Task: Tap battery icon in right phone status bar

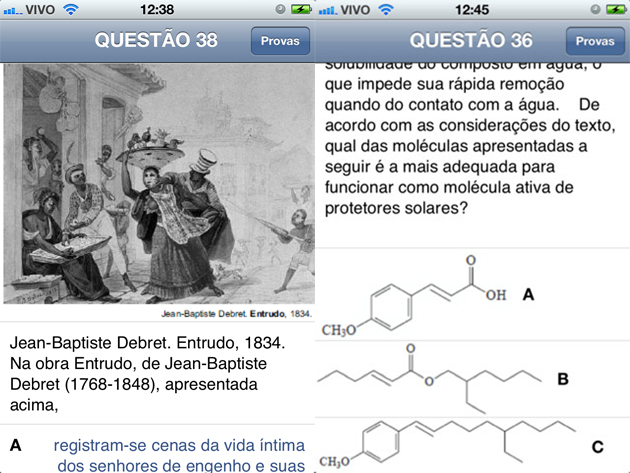Action: pos(616,9)
